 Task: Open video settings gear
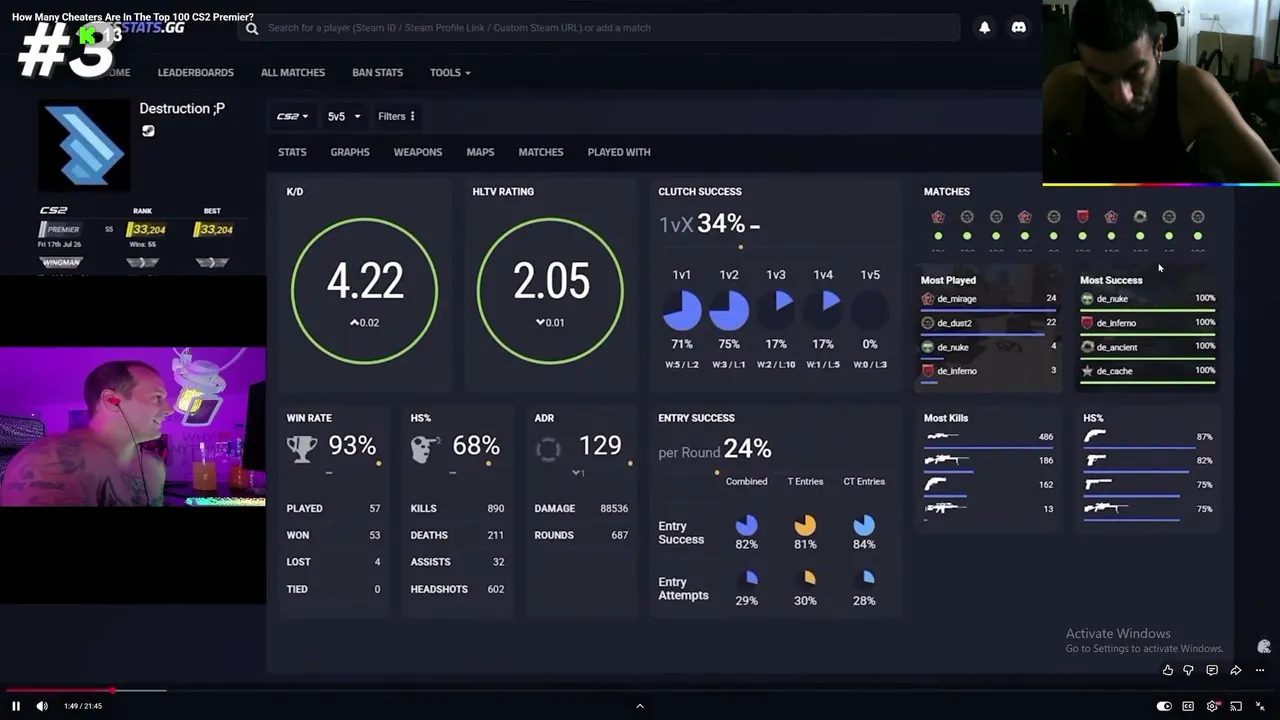pos(1212,706)
